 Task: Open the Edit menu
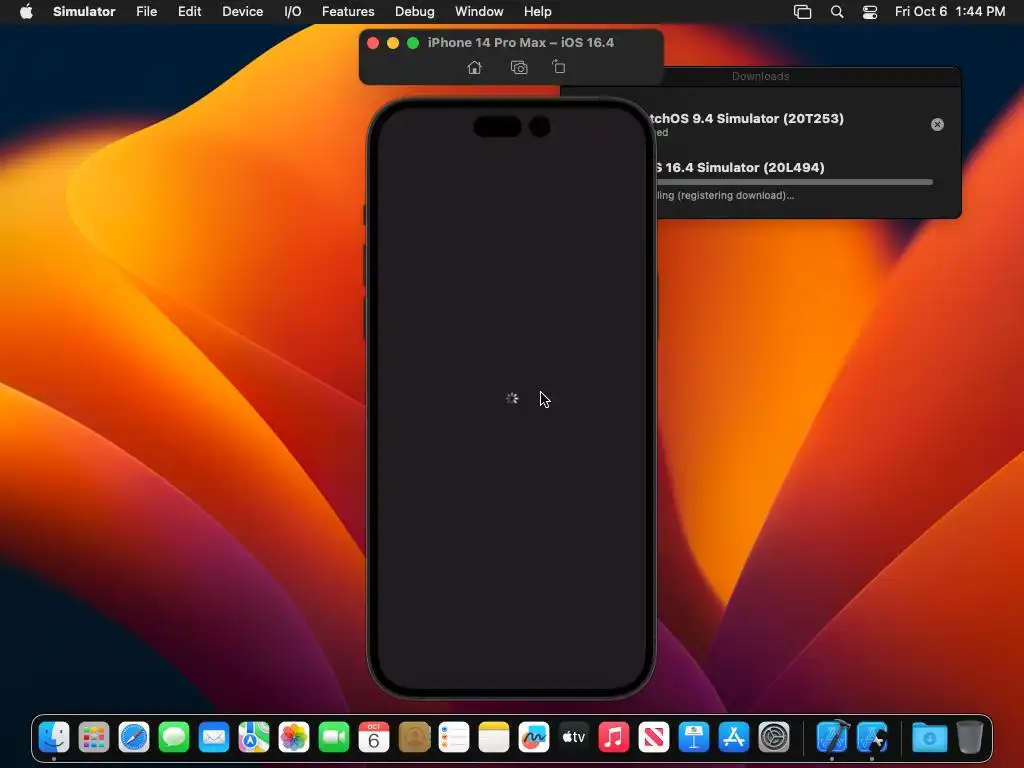(x=189, y=11)
